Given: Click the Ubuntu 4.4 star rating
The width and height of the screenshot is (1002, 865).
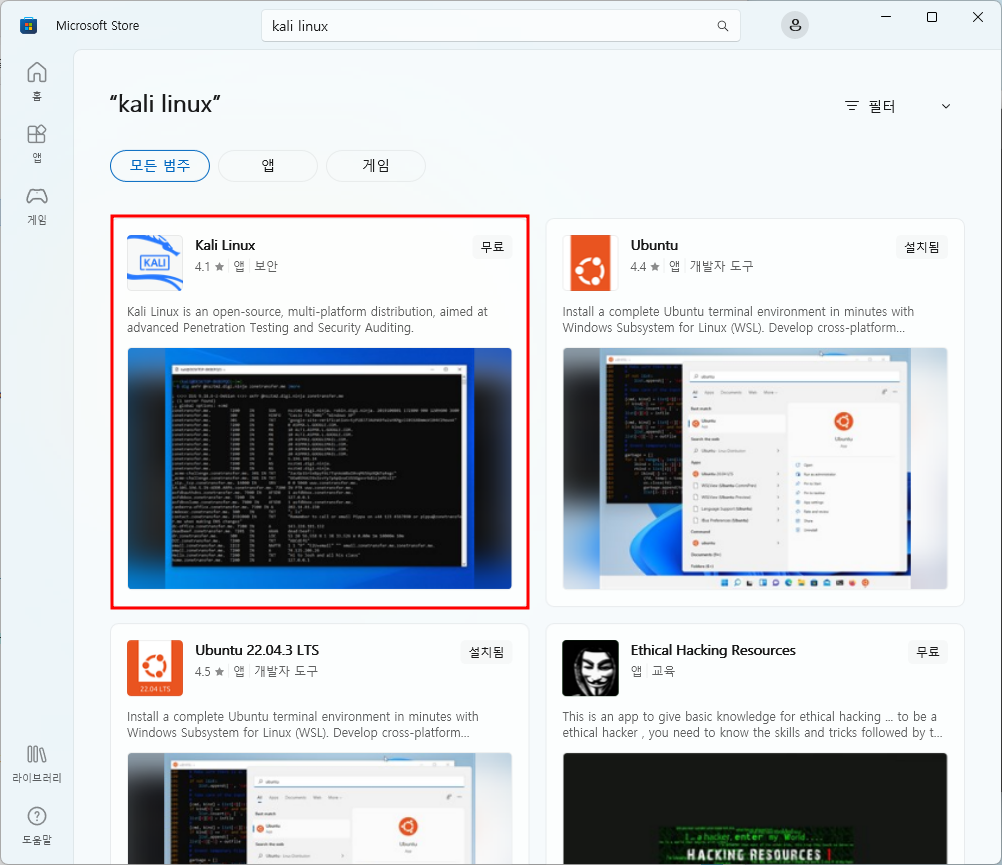Looking at the screenshot, I should tap(645, 266).
